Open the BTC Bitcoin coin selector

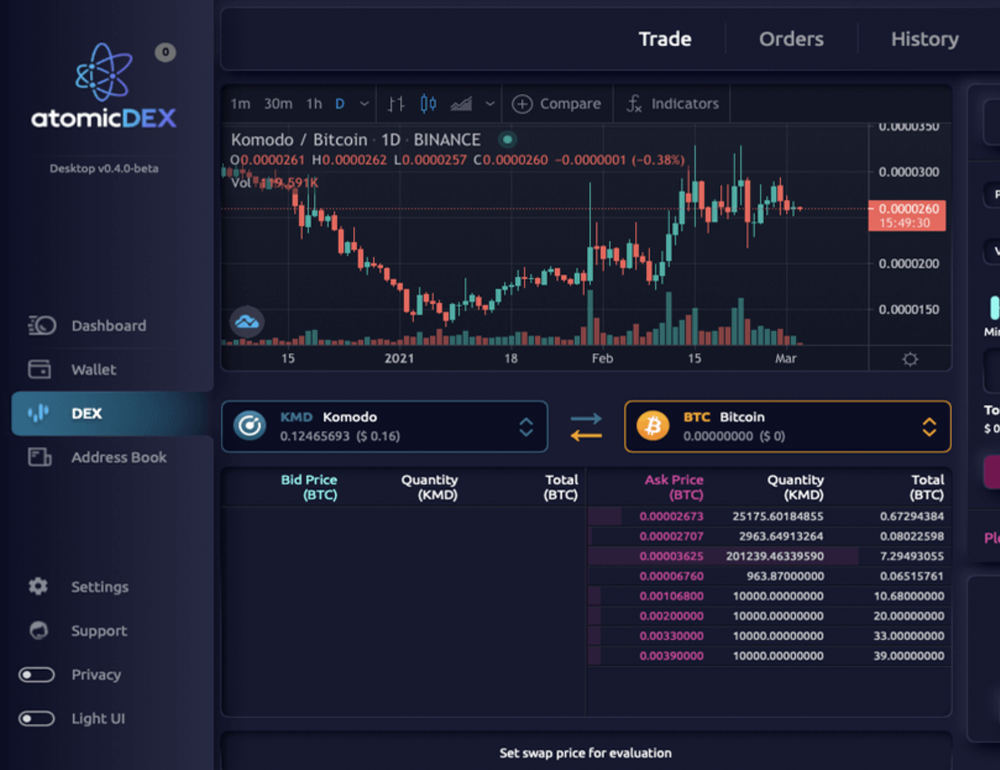point(788,426)
